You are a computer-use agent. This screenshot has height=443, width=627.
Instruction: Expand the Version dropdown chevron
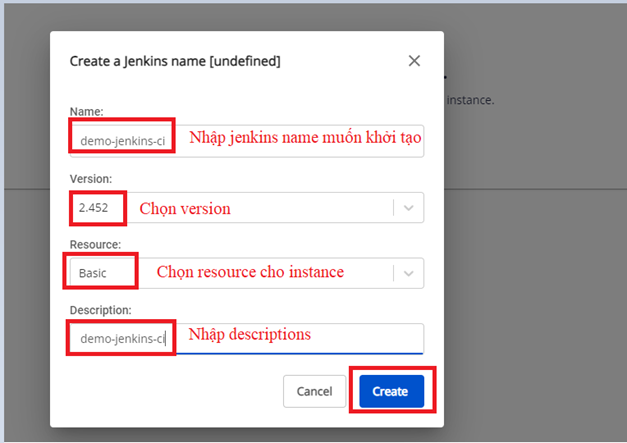409,208
